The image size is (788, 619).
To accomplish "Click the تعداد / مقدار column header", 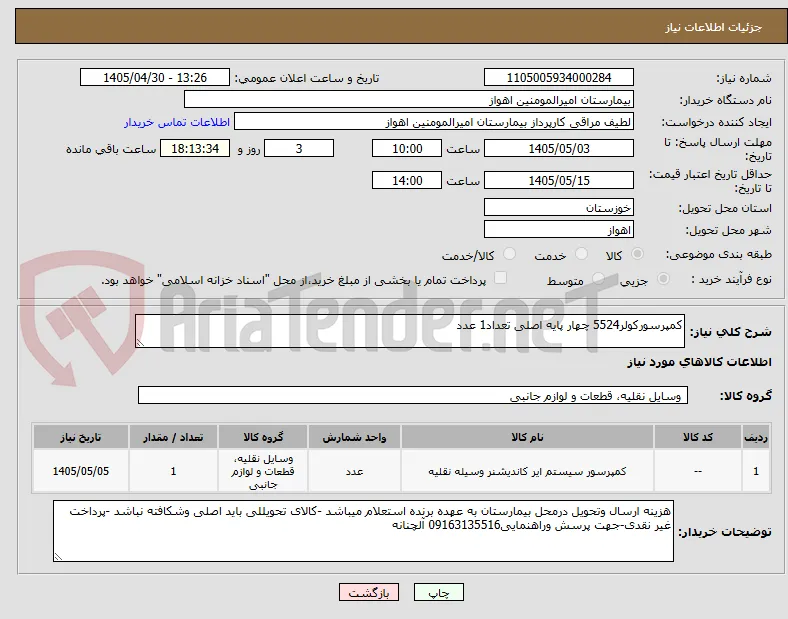I will pos(173,437).
